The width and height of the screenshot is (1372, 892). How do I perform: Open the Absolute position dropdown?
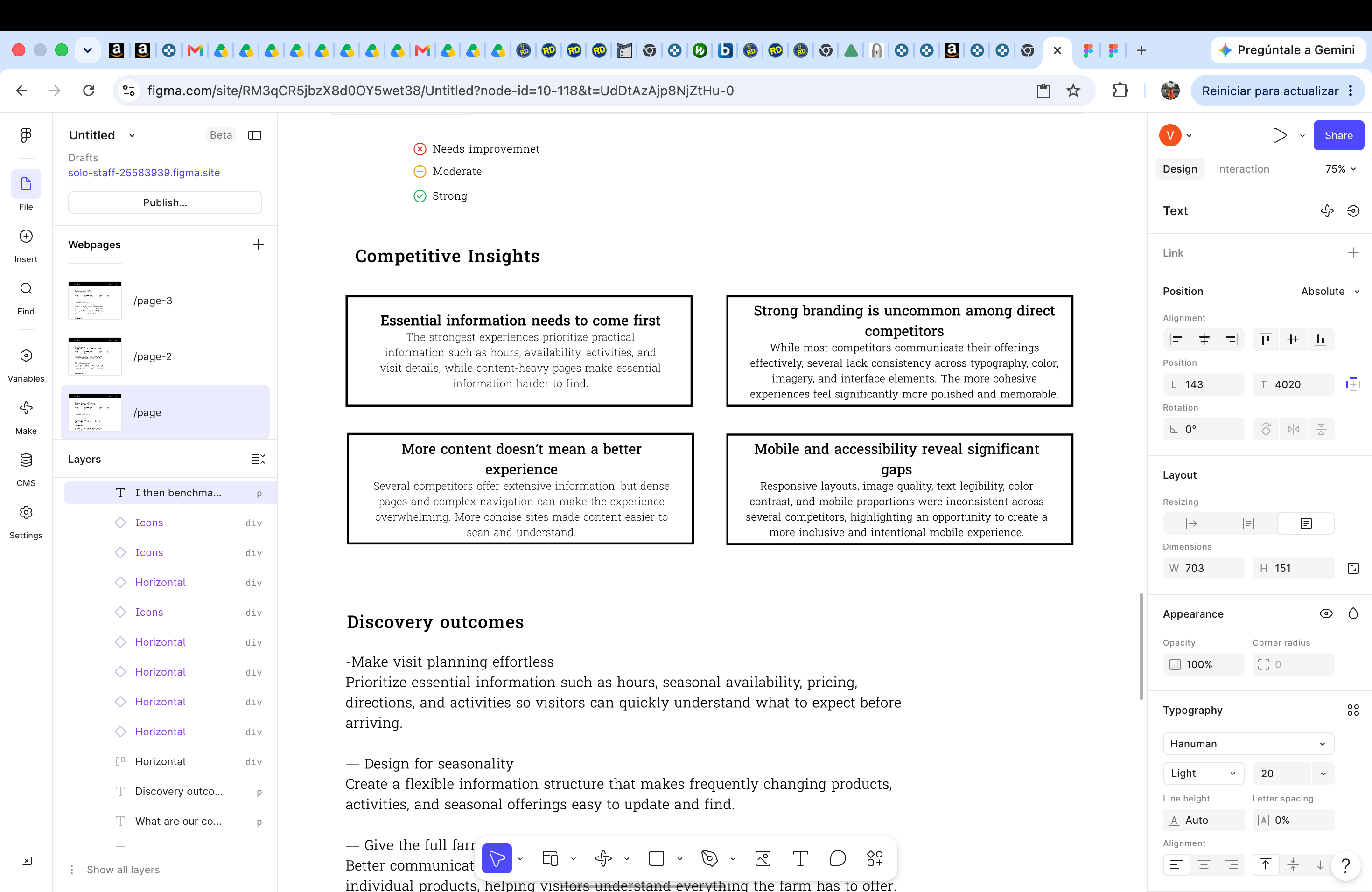(1330, 291)
